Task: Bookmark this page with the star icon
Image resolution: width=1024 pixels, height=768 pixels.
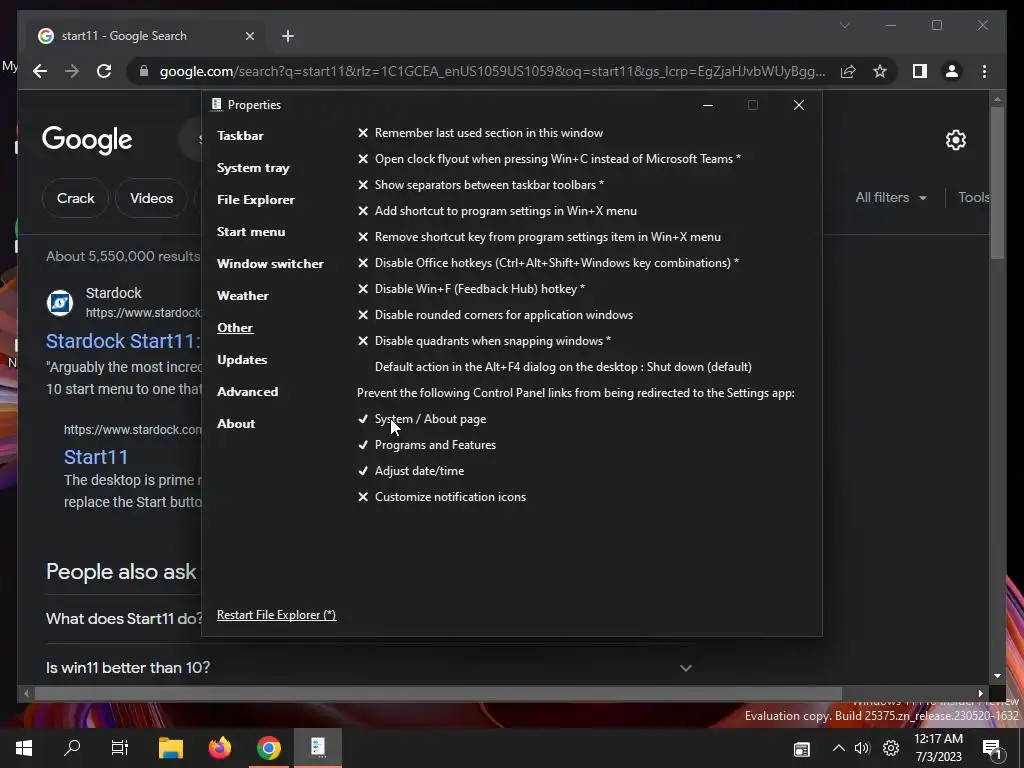Action: 880,71
